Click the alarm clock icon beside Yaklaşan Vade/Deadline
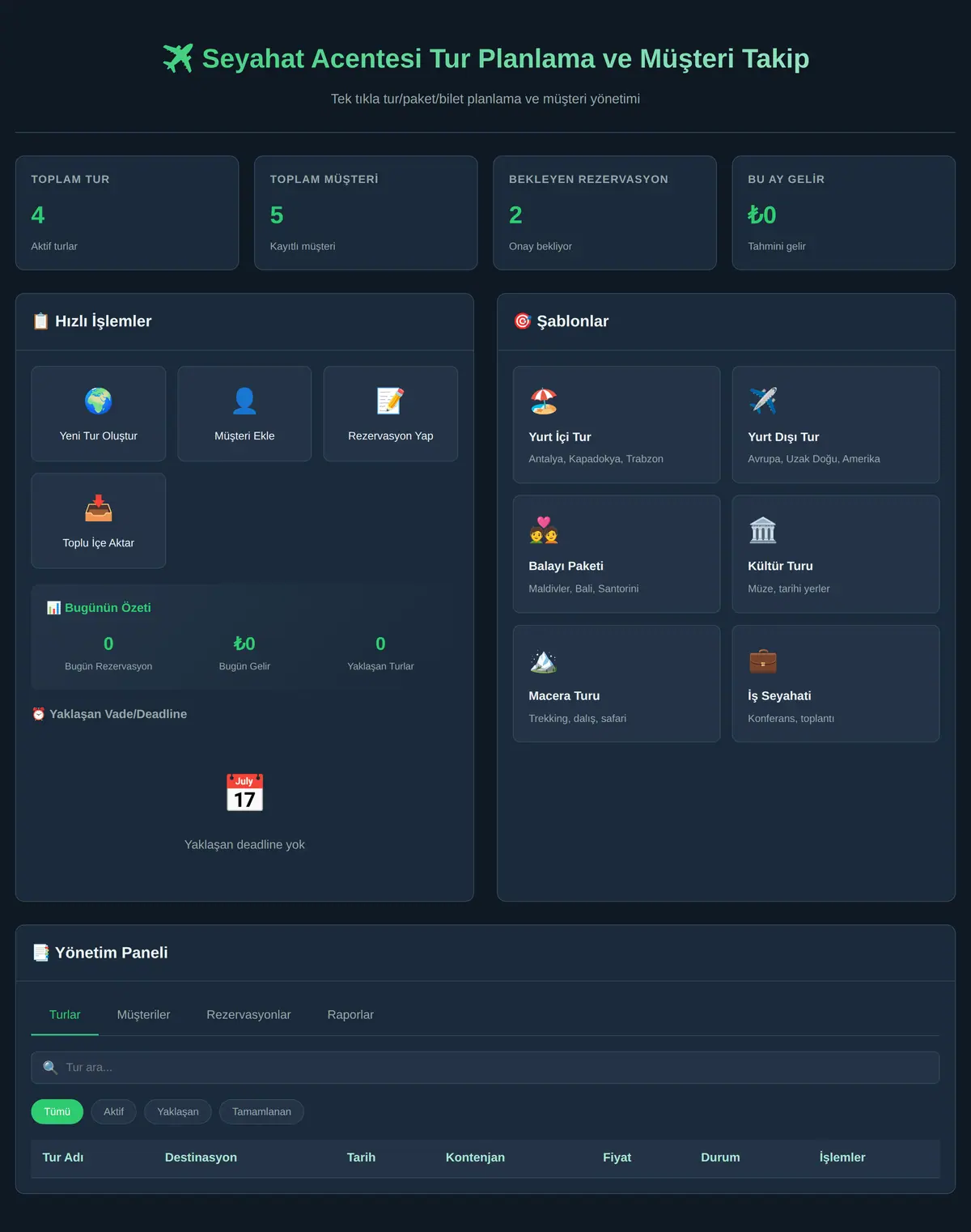Viewport: 971px width, 1232px height. coord(39,714)
